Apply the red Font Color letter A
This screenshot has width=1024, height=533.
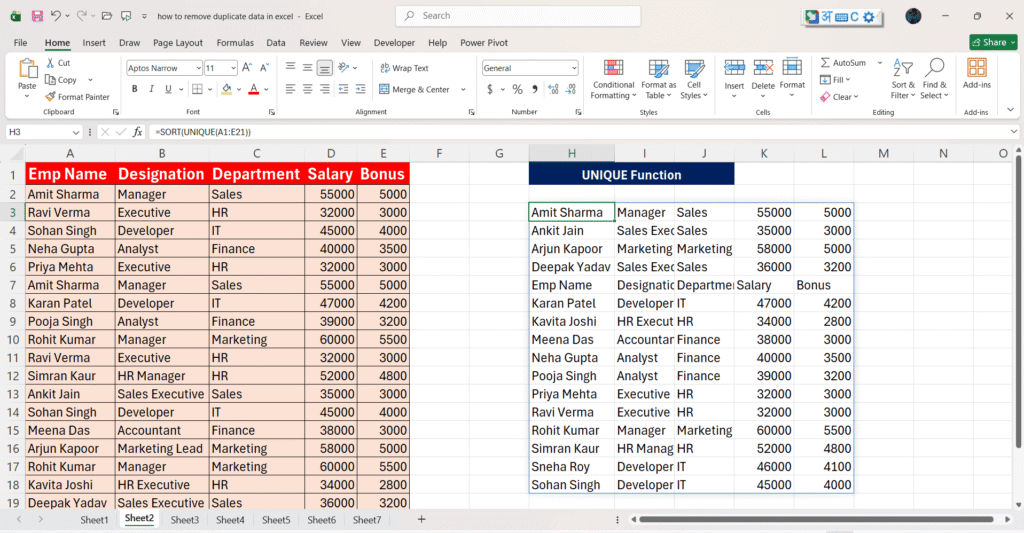tap(254, 89)
